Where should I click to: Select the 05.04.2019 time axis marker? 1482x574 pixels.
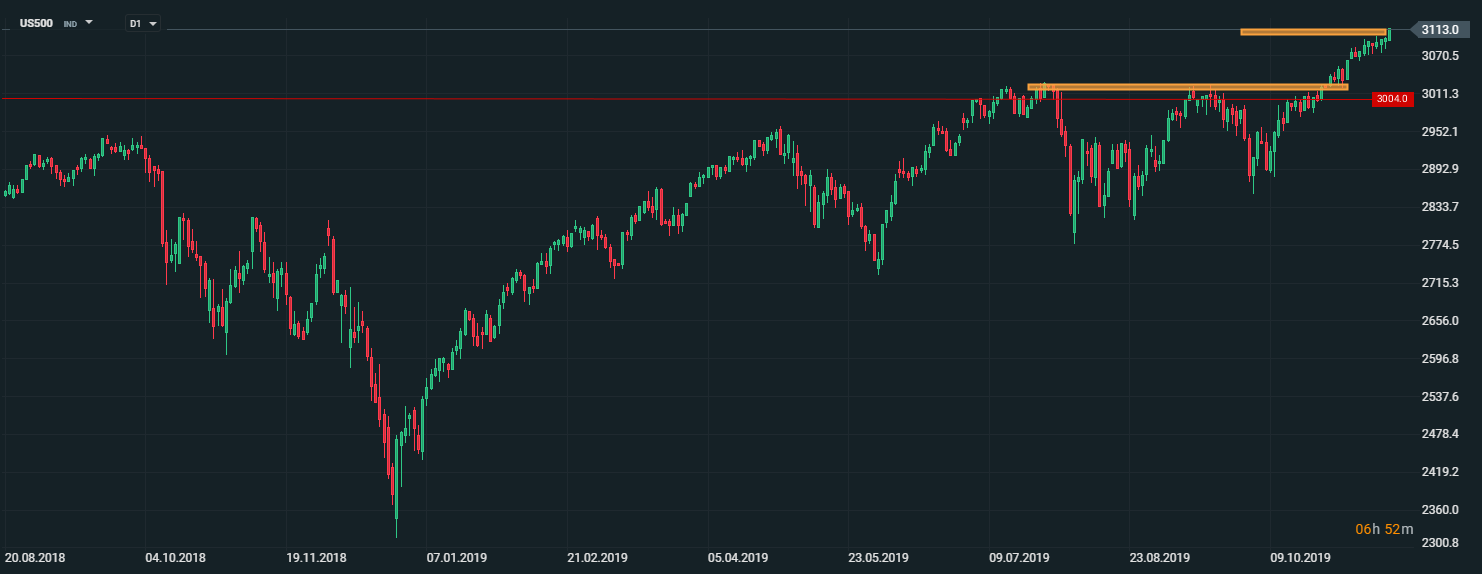[738, 557]
